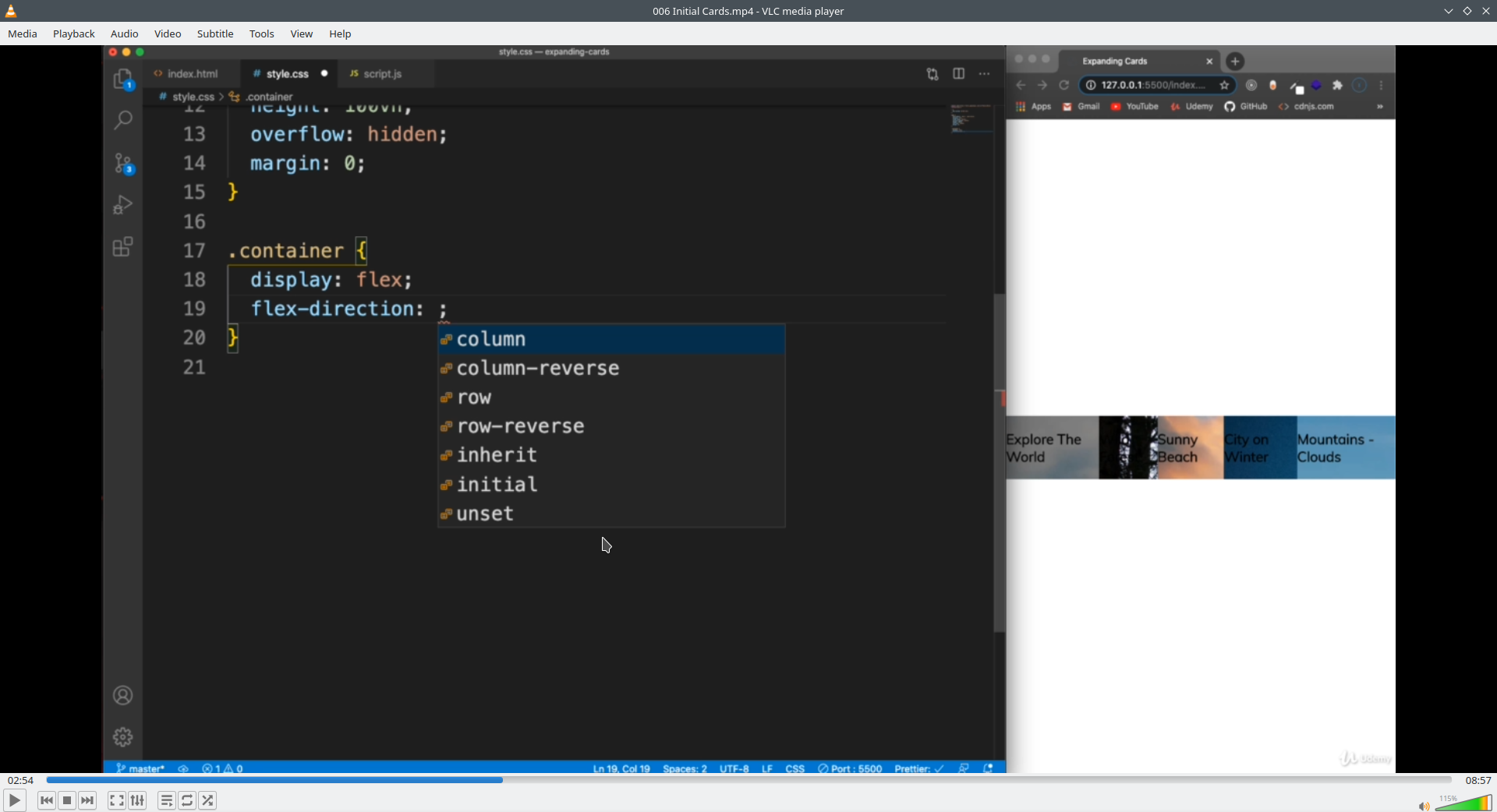Toggle the remaining time label 08:57
This screenshot has height=812, width=1497.
coord(1478,780)
